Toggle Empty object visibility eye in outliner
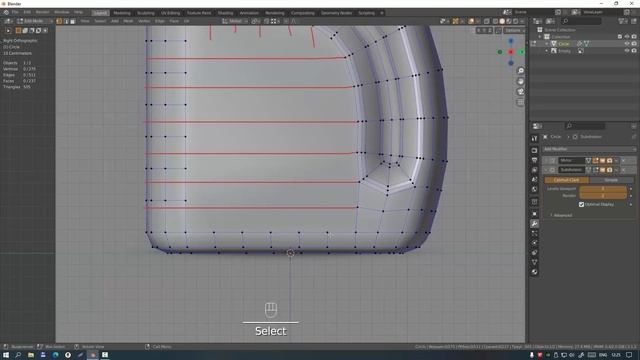Image resolution: width=640 pixels, height=360 pixels. click(x=627, y=51)
